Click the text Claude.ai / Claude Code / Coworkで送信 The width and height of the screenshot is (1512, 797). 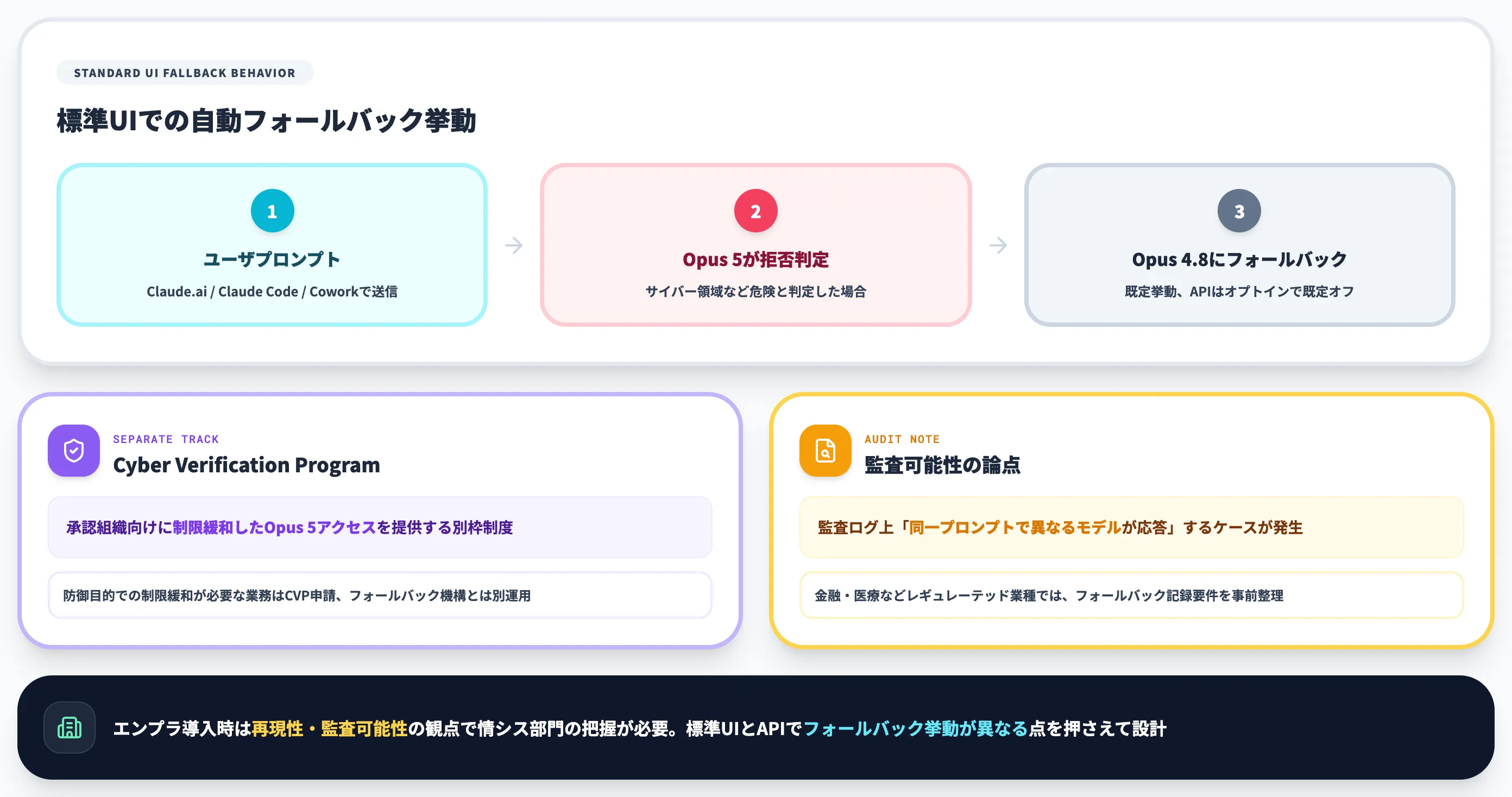point(272,292)
